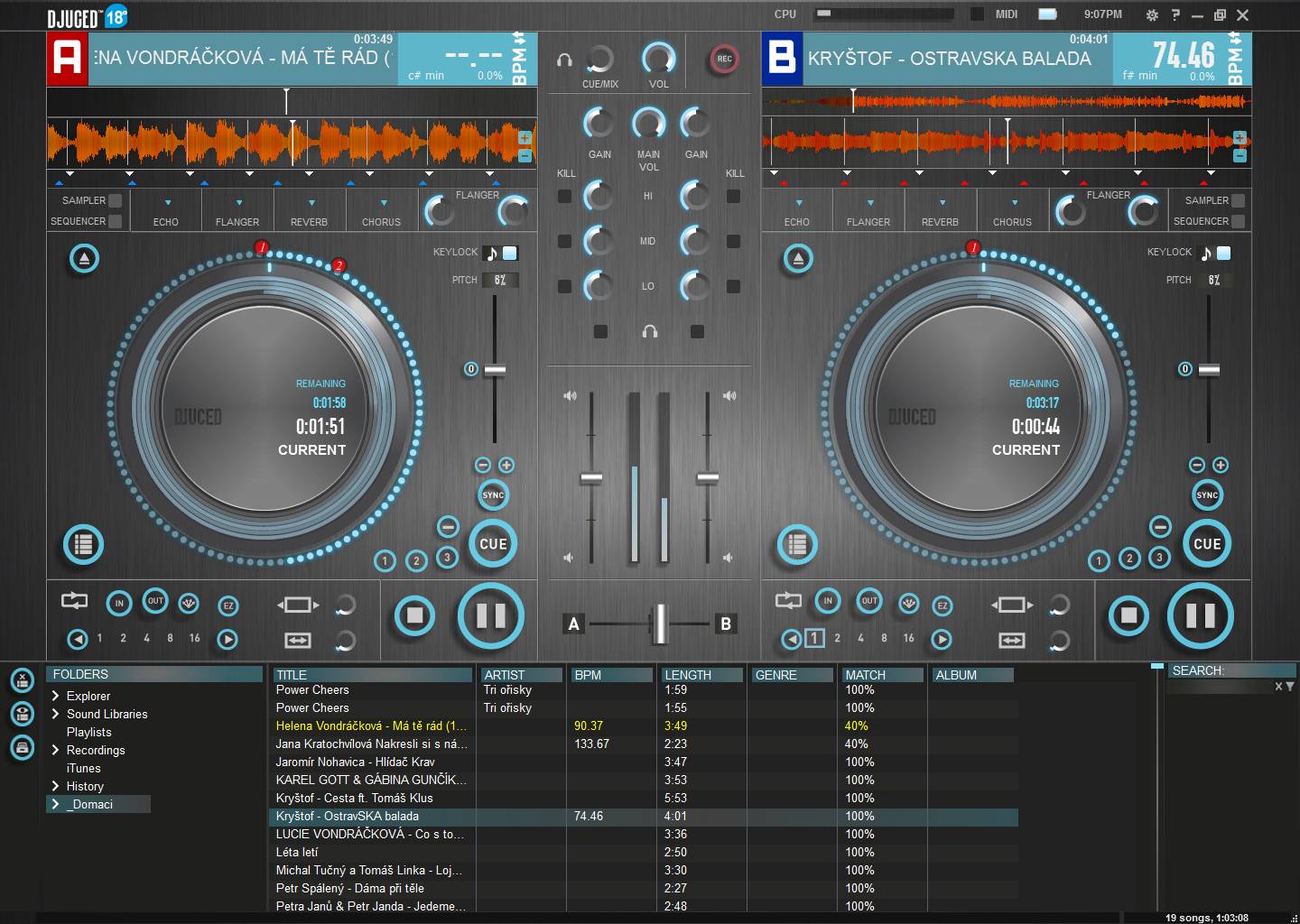Trigger hot cue 2 on deck B
This screenshot has width=1300, height=924.
click(x=1128, y=559)
